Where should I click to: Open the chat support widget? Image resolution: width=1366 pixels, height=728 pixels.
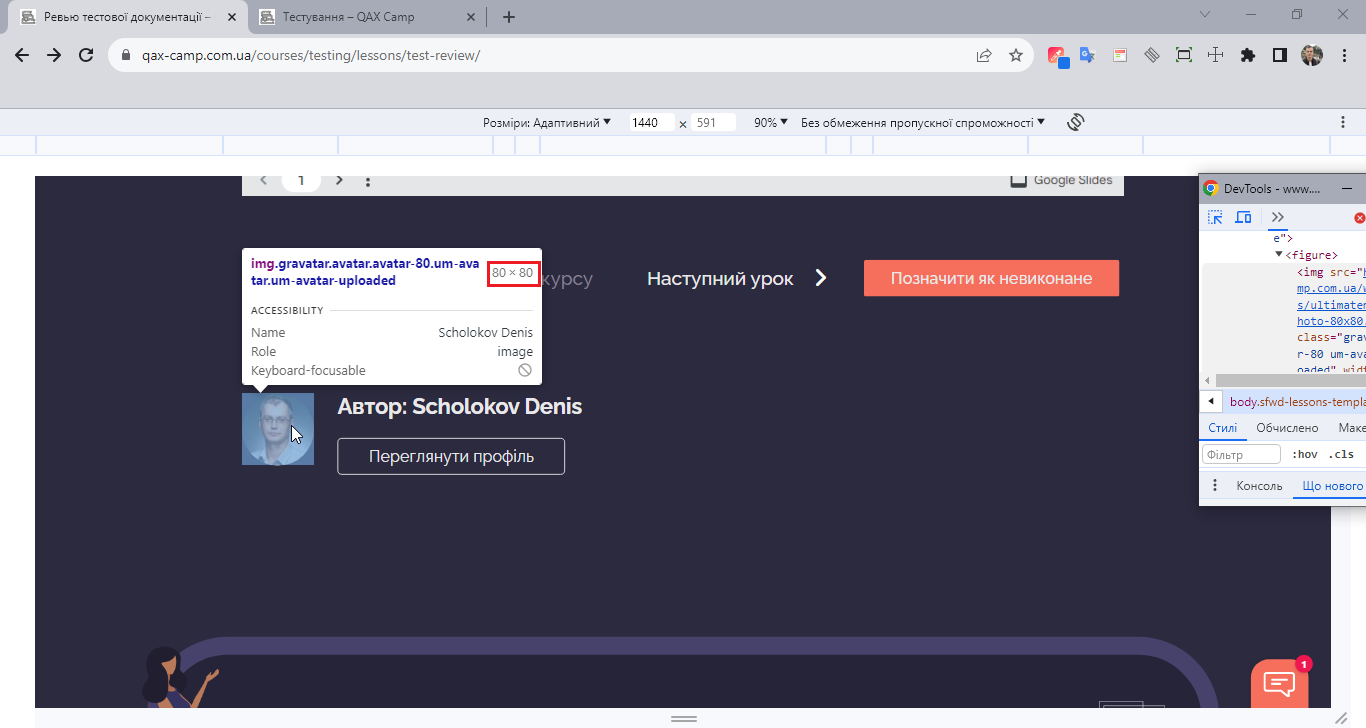(x=1280, y=684)
